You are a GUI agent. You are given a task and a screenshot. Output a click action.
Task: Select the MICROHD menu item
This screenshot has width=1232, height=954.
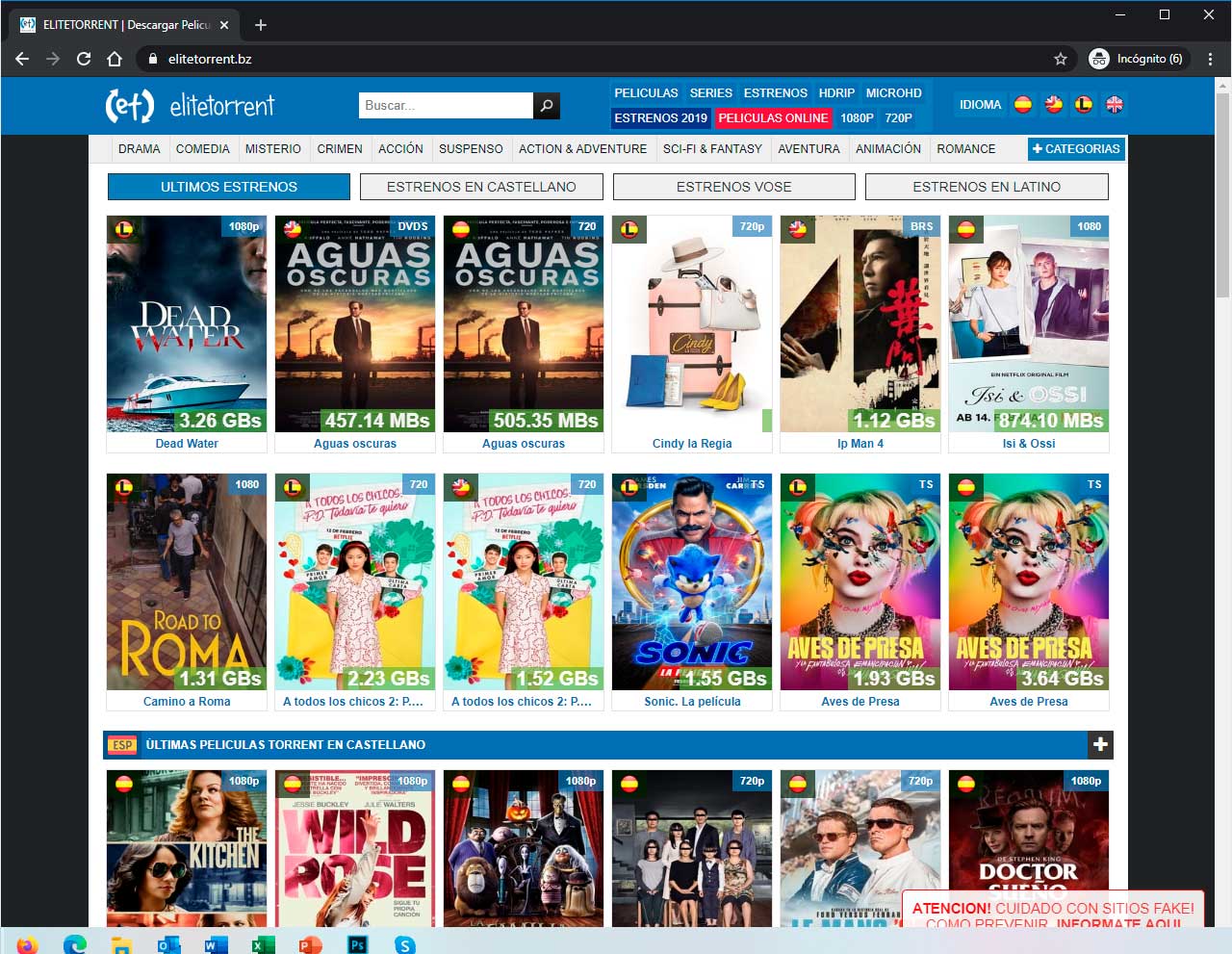click(x=894, y=93)
